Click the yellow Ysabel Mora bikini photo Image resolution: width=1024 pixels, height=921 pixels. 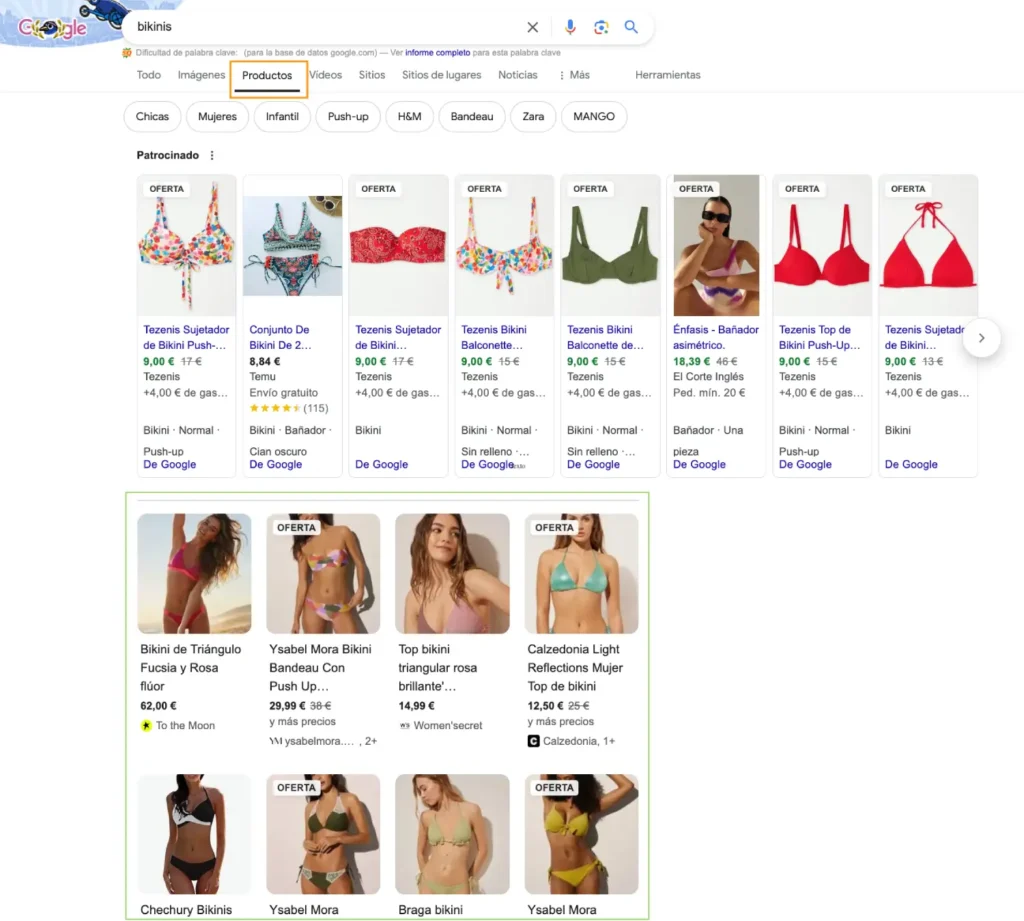581,834
